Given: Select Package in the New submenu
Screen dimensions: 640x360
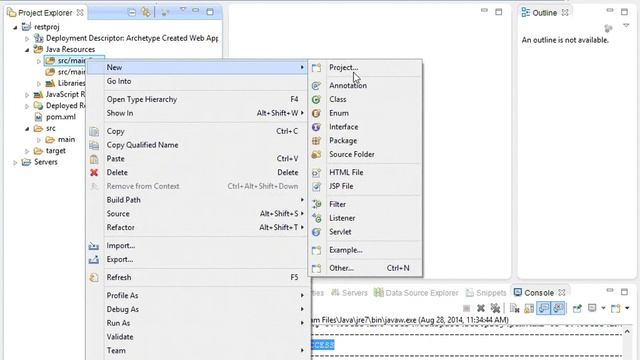Looking at the screenshot, I should click(343, 141).
